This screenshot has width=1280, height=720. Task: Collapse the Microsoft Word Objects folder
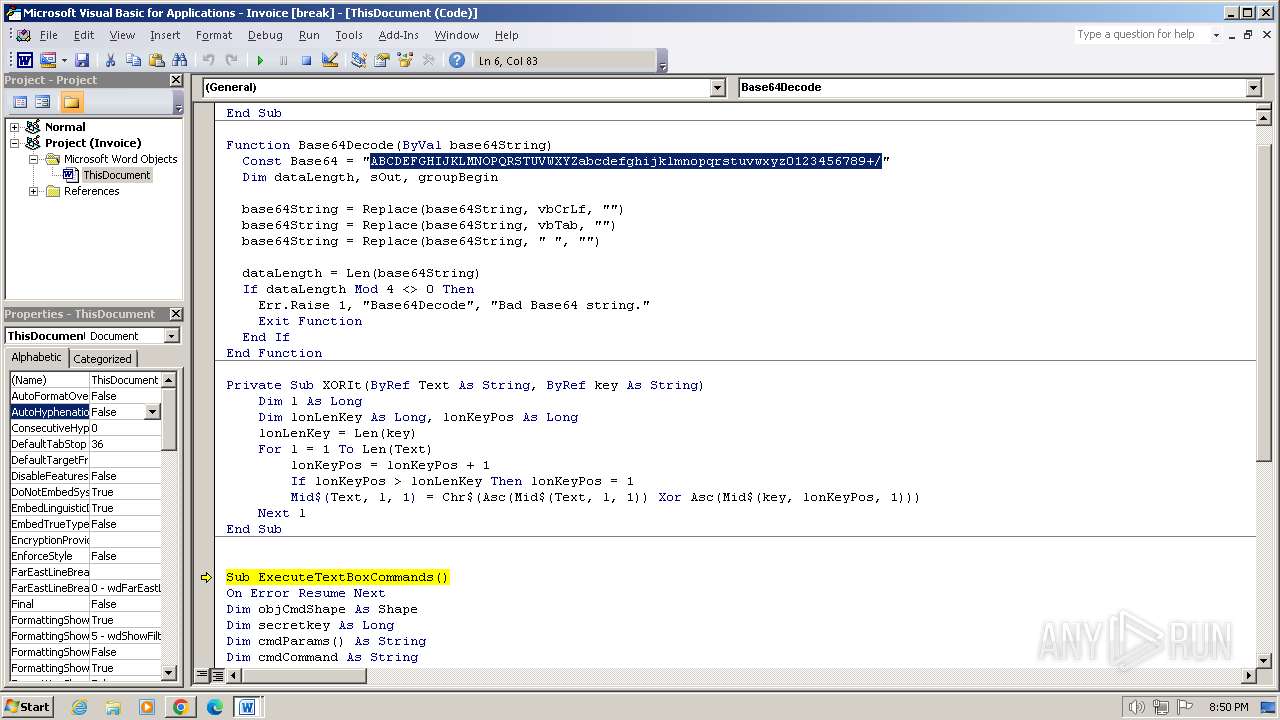pos(34,159)
